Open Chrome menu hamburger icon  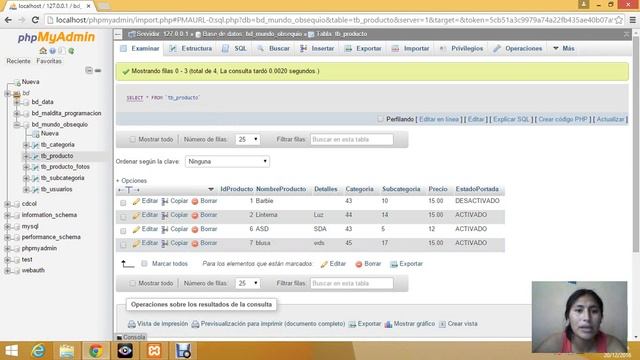(x=633, y=20)
